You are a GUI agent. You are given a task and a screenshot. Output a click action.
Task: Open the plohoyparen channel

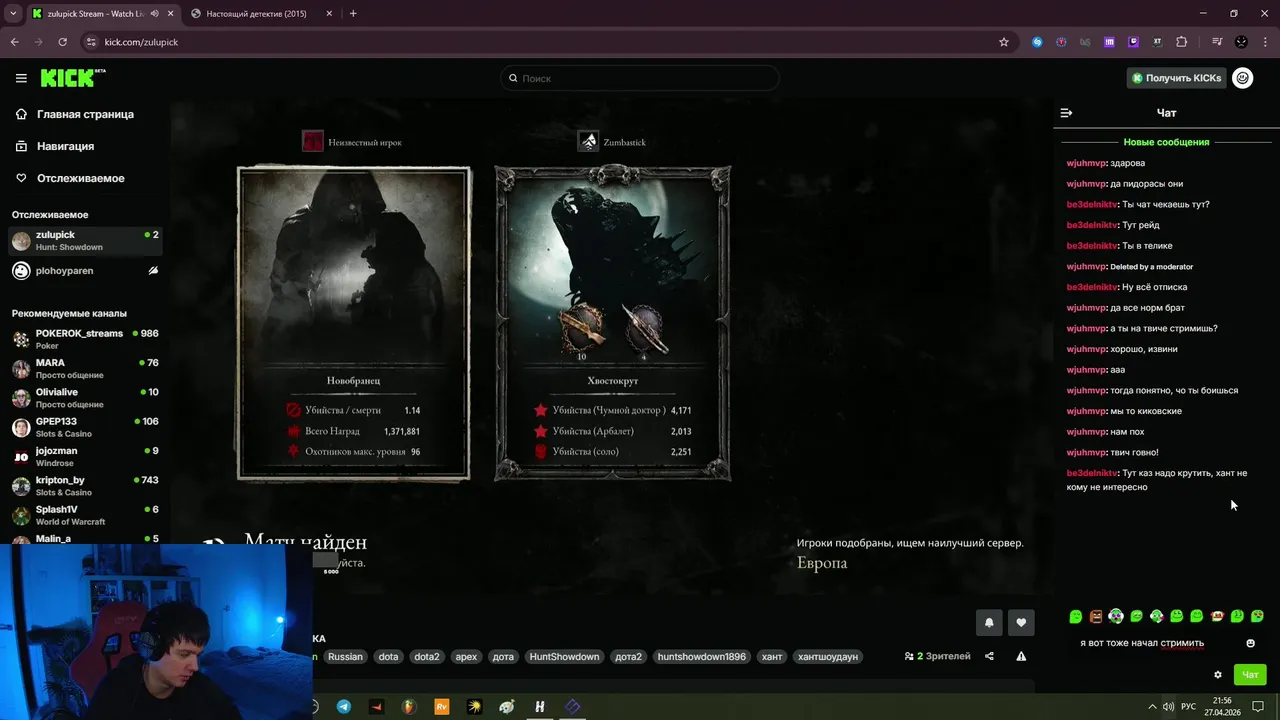tap(85, 271)
